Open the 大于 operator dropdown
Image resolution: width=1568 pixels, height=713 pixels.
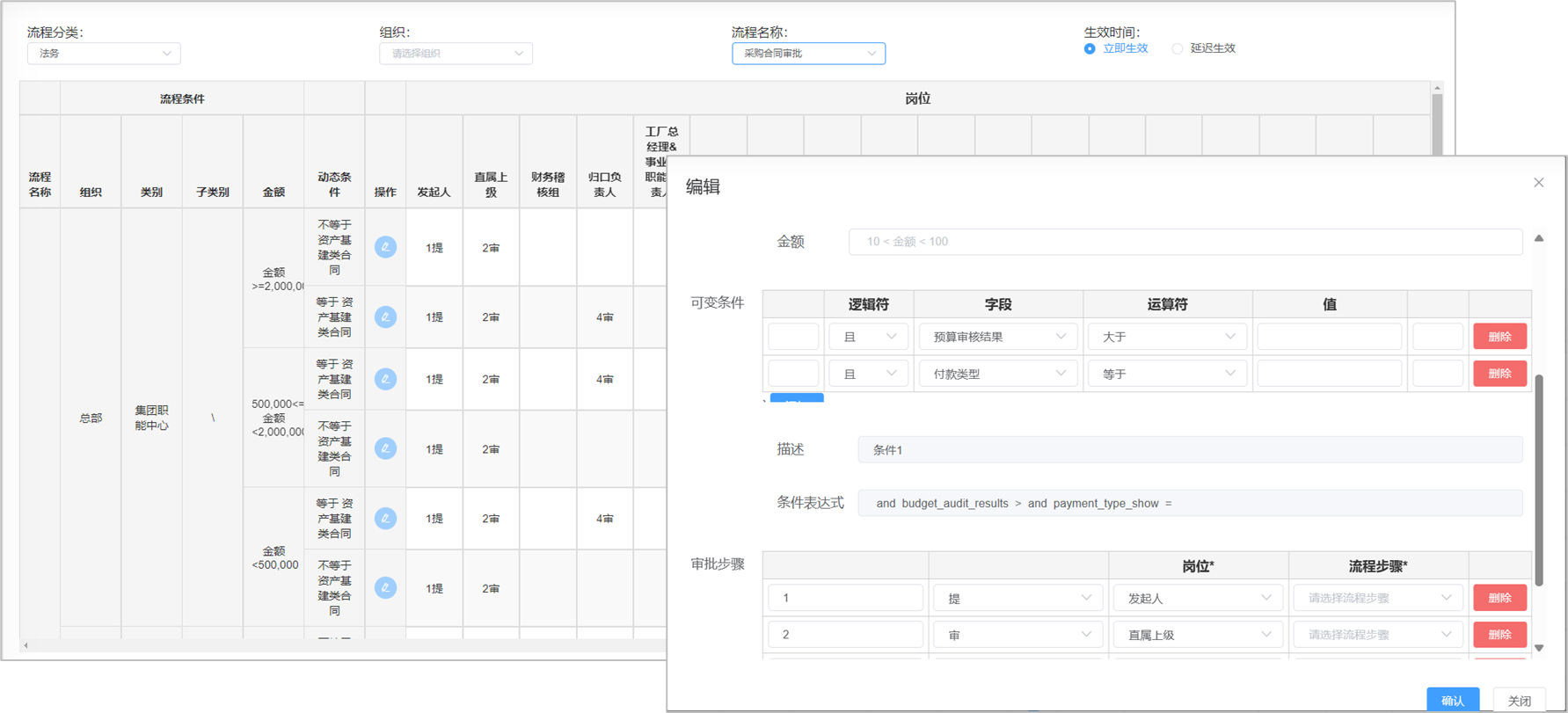1167,337
